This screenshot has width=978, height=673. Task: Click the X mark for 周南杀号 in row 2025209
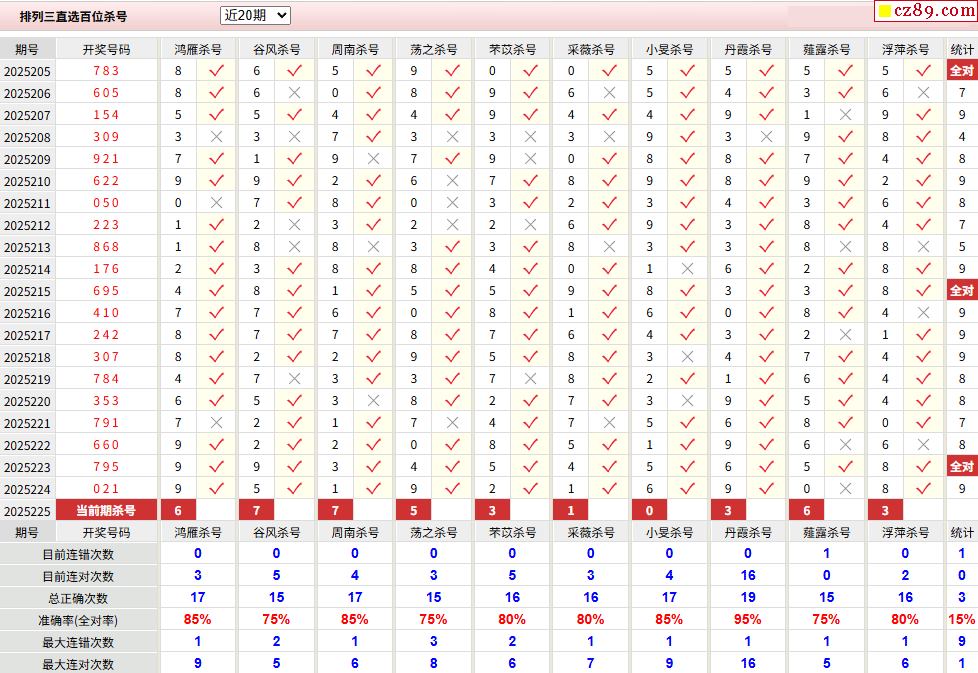[x=374, y=159]
